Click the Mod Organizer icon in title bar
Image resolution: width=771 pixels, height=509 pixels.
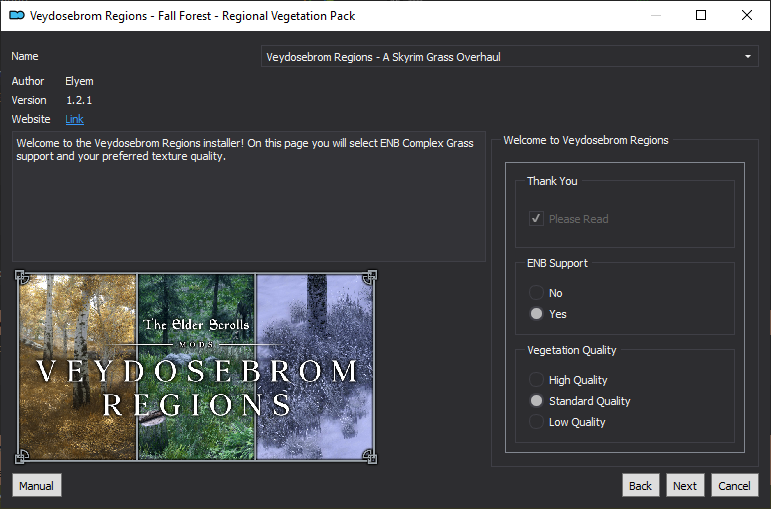(17, 16)
